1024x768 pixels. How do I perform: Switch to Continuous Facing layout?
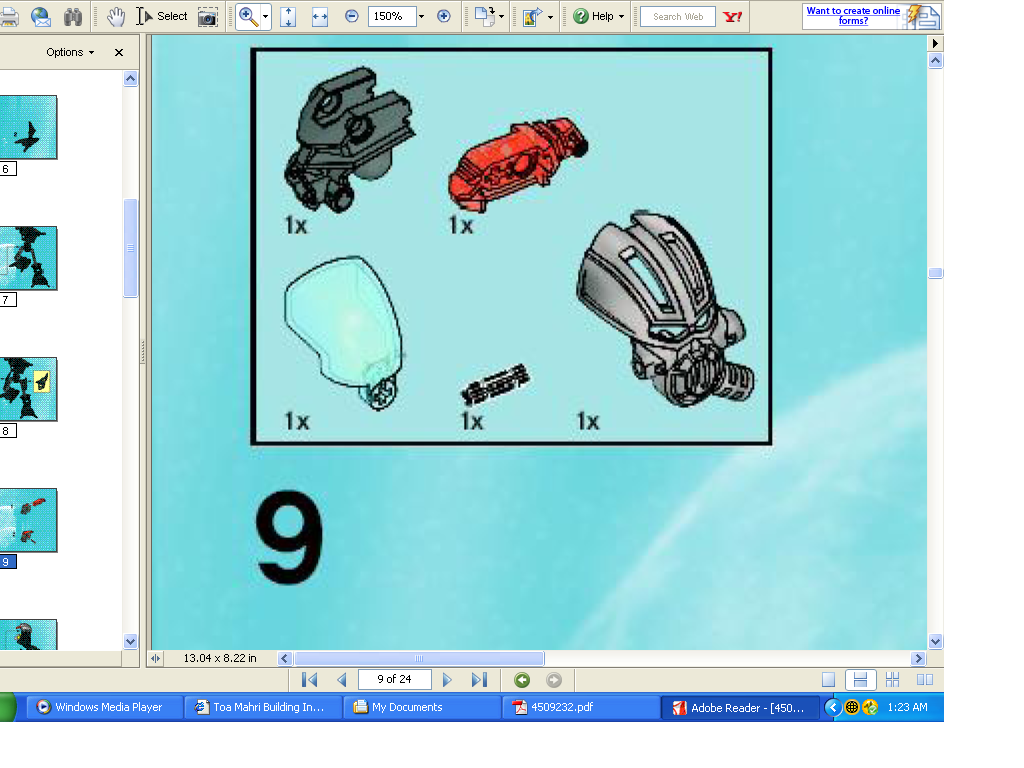point(892,680)
